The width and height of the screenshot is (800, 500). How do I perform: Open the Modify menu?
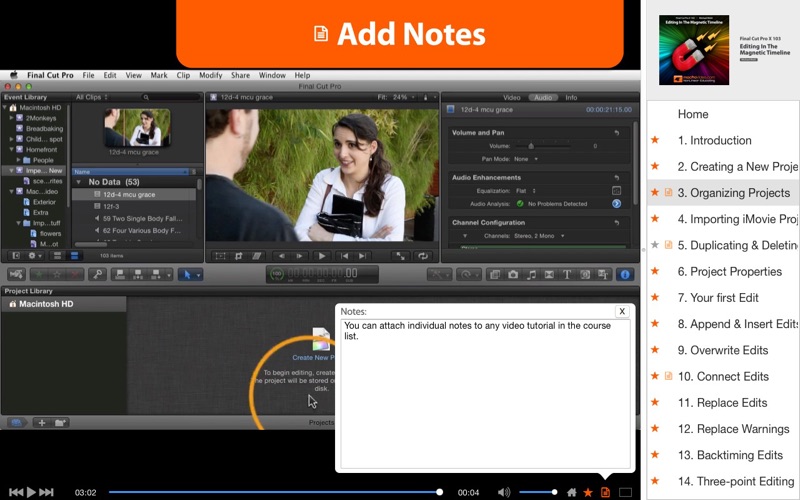click(211, 75)
